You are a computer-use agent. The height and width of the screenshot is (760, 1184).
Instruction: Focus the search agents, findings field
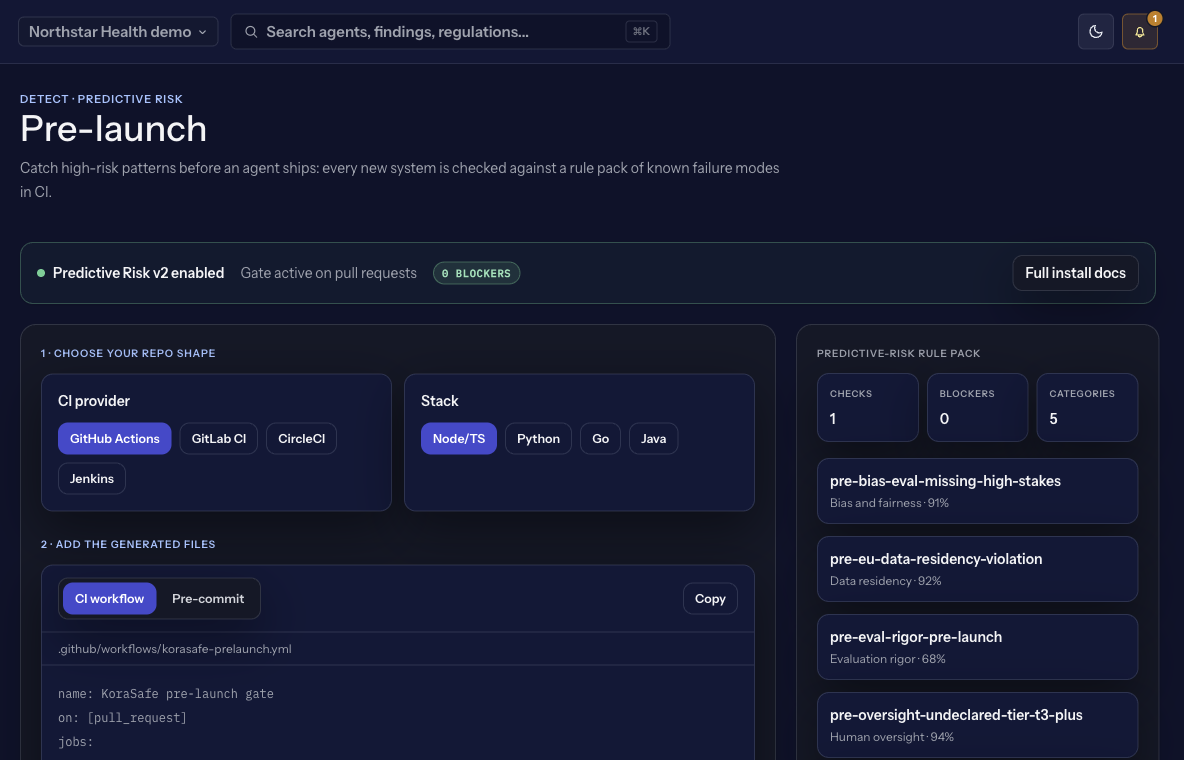pyautogui.click(x=450, y=32)
